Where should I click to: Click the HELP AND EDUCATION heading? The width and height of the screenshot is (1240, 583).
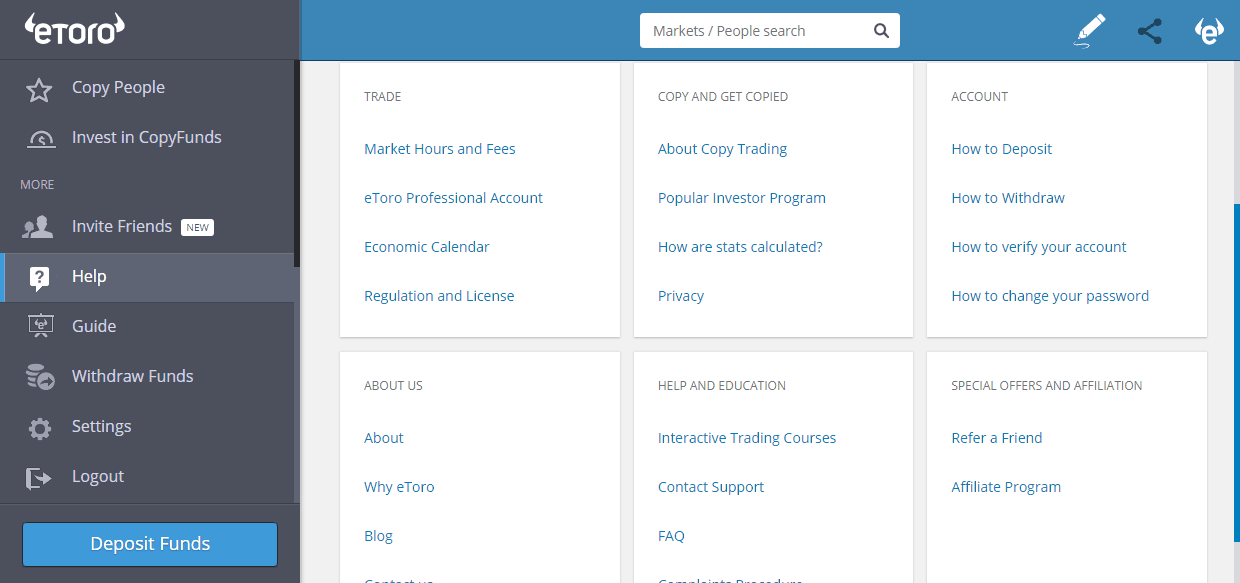(722, 386)
